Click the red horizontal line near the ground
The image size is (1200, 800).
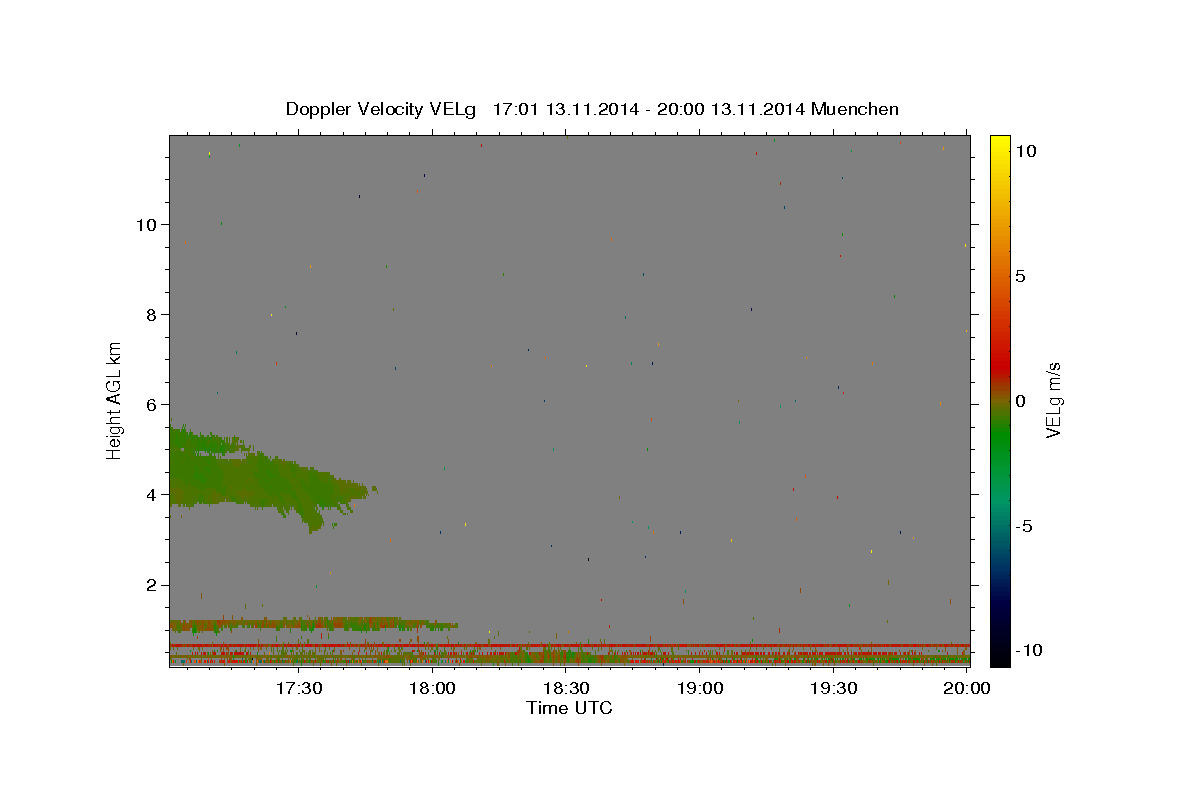coord(569,645)
